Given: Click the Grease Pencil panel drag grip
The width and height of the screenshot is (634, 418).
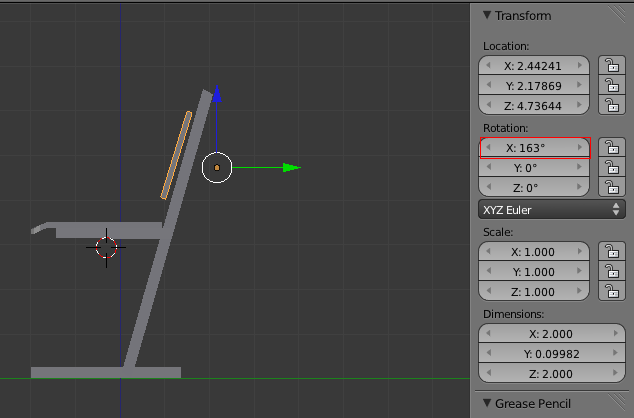Looking at the screenshot, I should click(619, 401).
